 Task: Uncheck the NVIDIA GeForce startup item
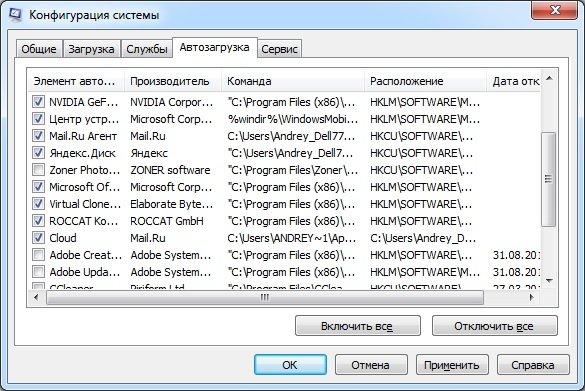tap(38, 102)
